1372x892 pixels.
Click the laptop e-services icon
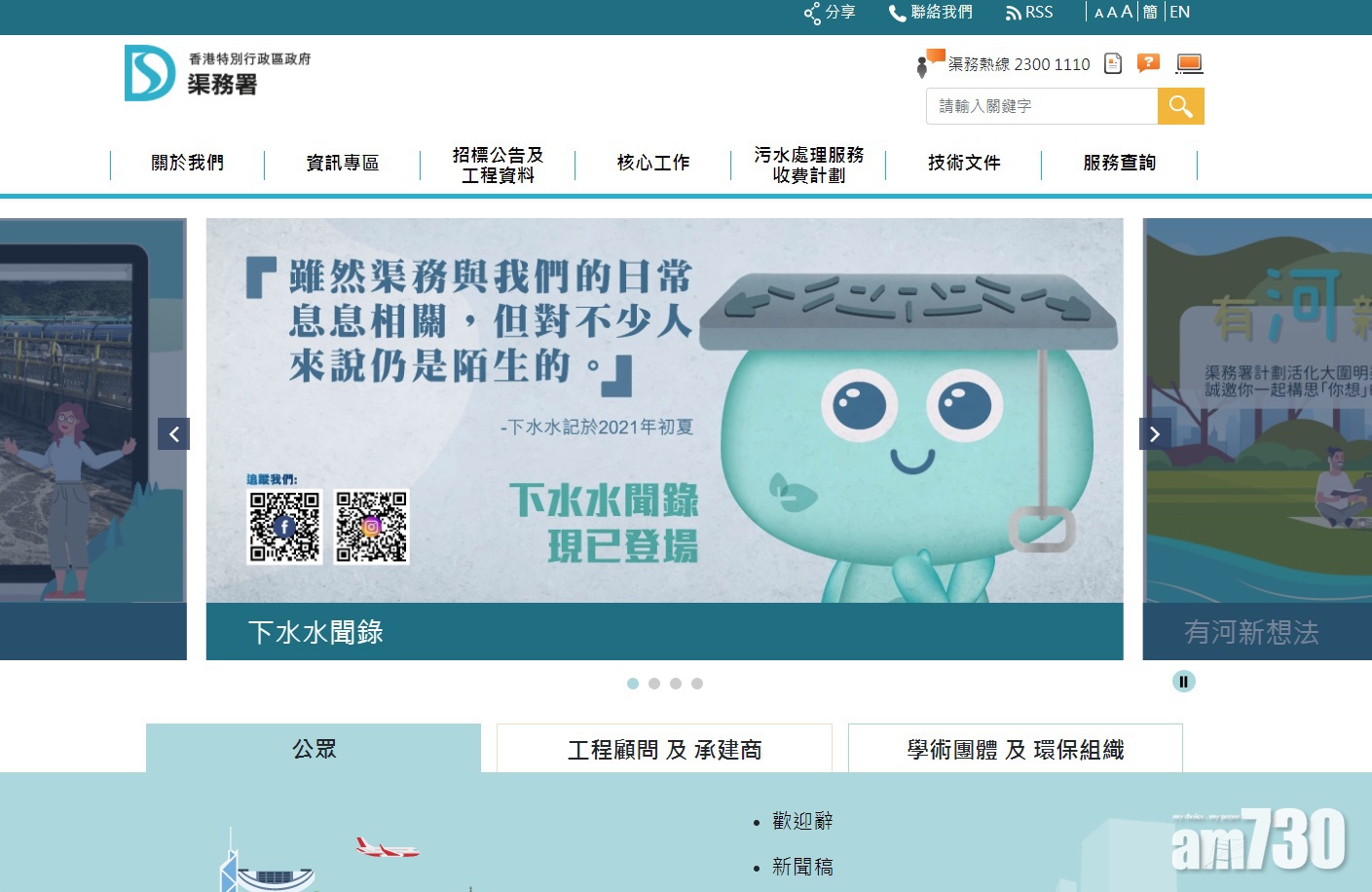pos(1189,64)
